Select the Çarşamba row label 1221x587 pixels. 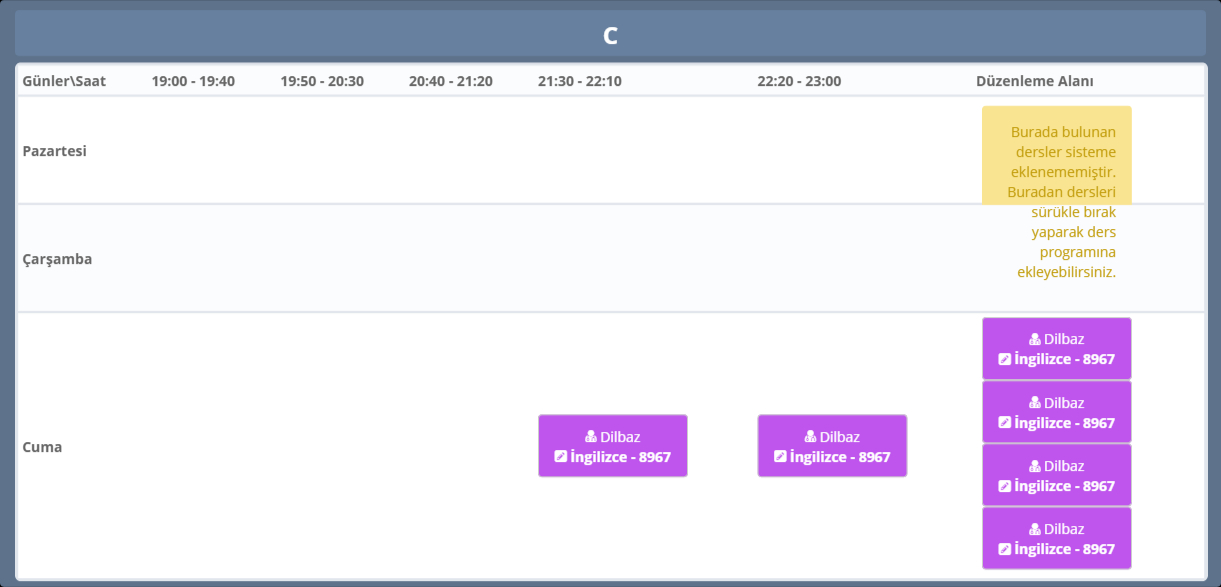tap(57, 259)
